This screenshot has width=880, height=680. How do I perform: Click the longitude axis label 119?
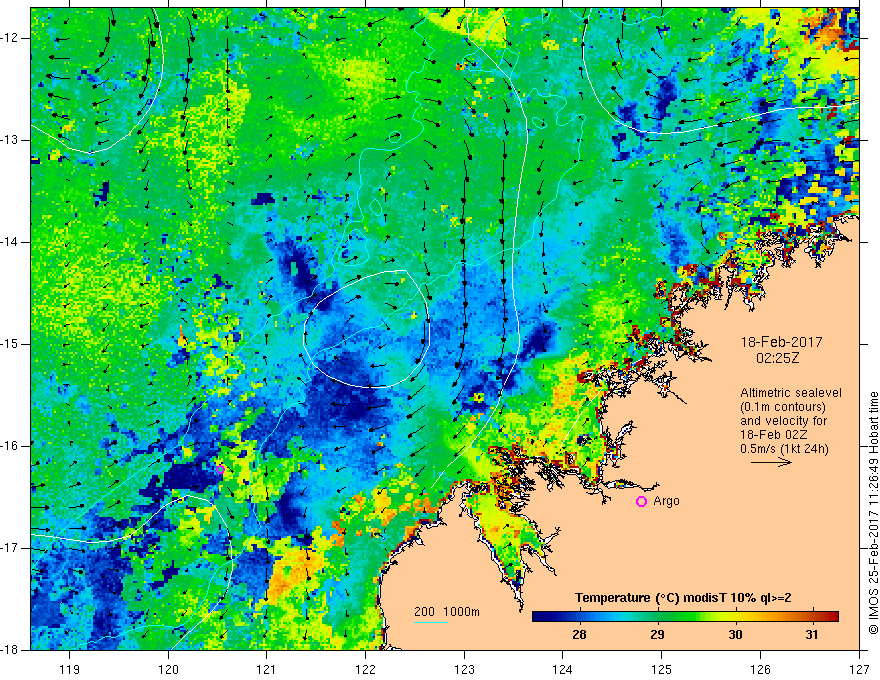(x=70, y=669)
